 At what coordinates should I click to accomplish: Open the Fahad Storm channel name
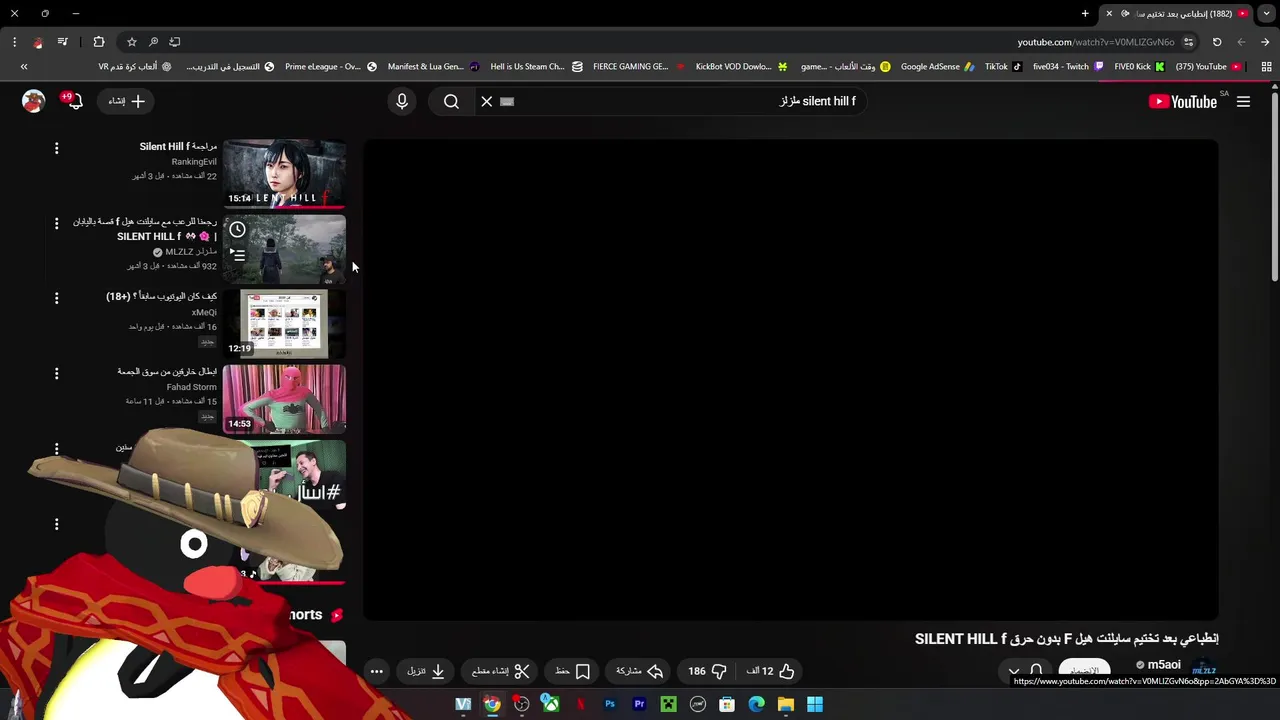pyautogui.click(x=191, y=387)
